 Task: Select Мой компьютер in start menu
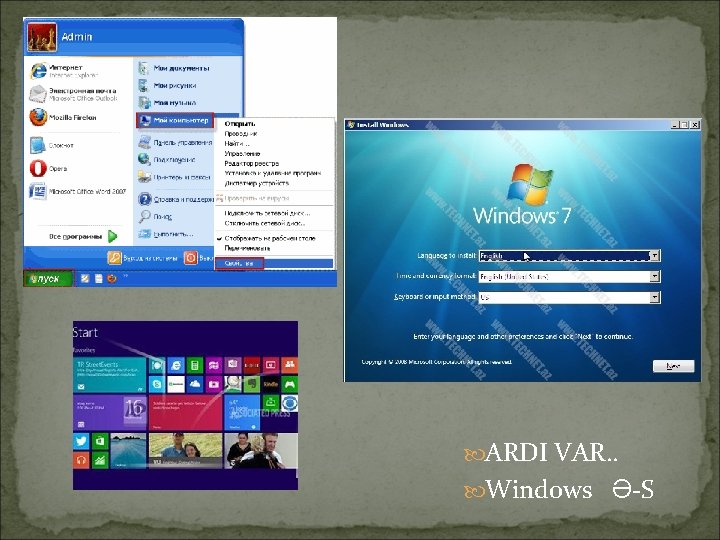coord(175,120)
